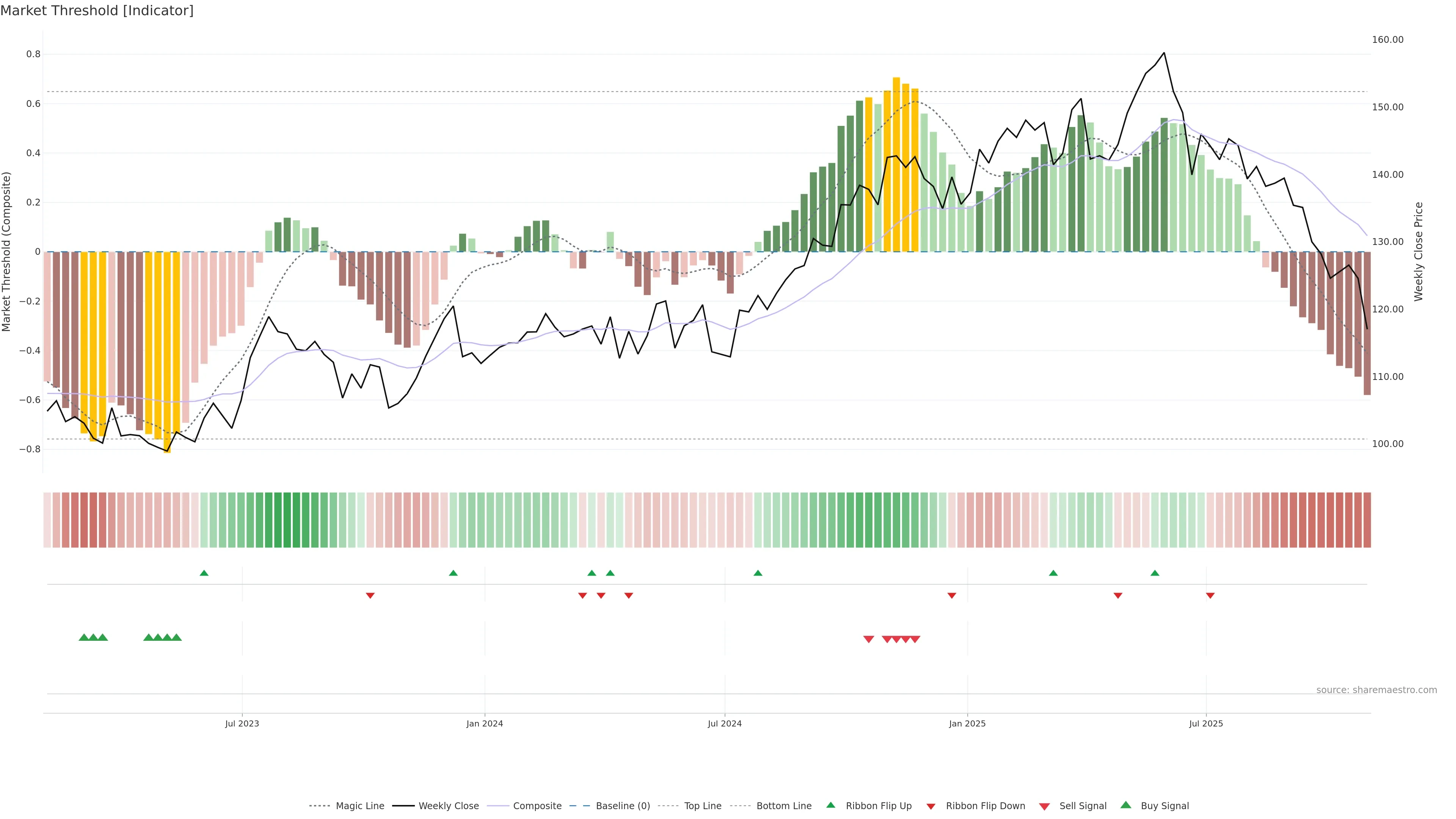This screenshot has height=819, width=1456.
Task: Click the Jul 2023 x-axis label
Action: [242, 723]
